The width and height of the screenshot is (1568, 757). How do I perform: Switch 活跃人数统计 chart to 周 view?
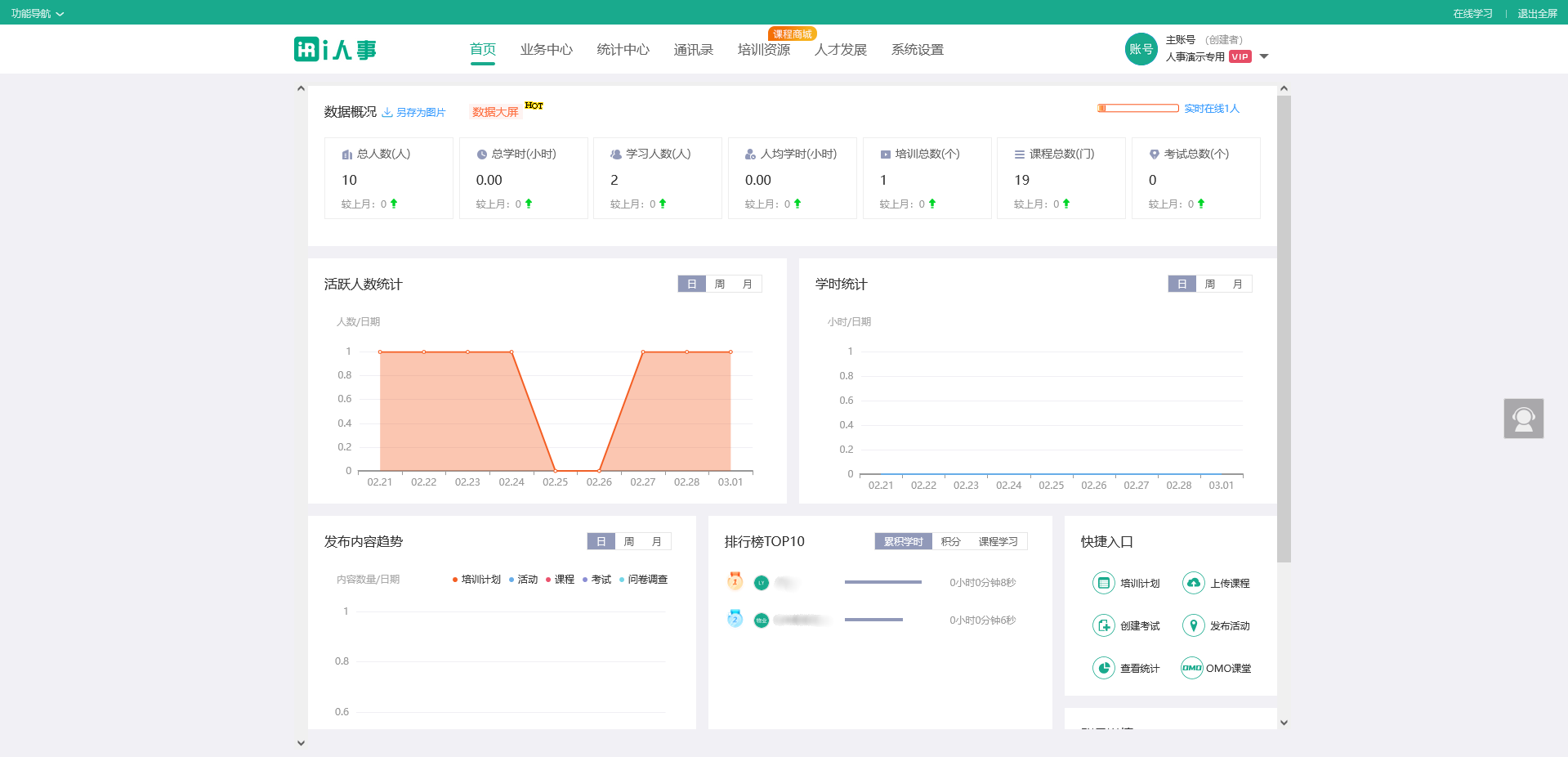(719, 284)
